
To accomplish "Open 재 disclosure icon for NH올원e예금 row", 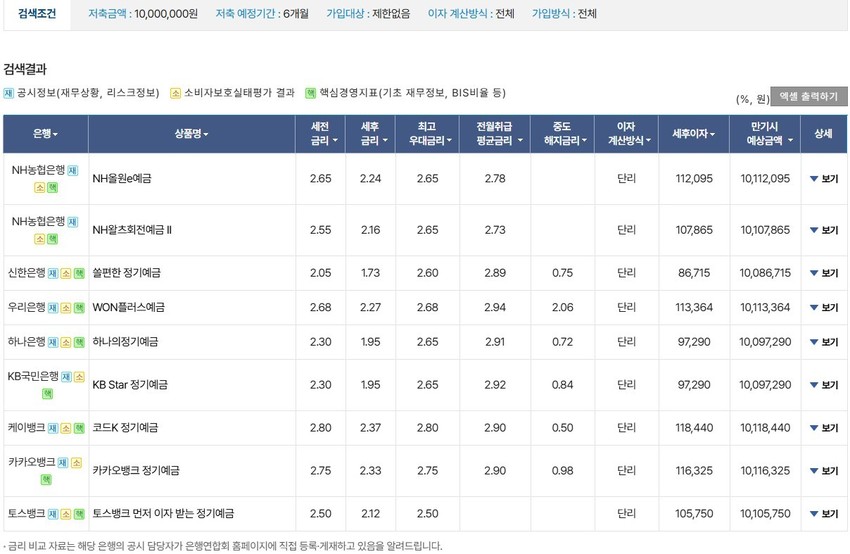I will tap(73, 170).
